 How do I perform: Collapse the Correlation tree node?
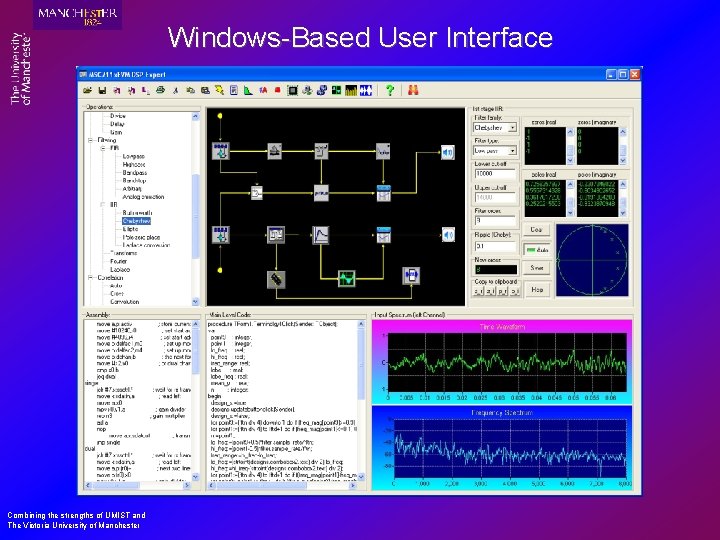coord(90,278)
